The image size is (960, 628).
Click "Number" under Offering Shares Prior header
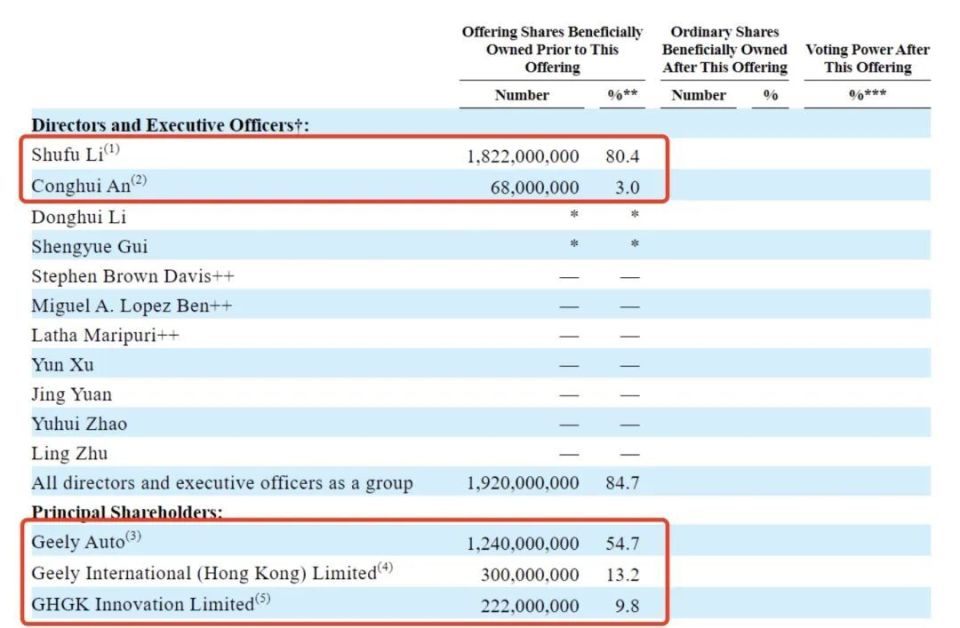point(522,95)
